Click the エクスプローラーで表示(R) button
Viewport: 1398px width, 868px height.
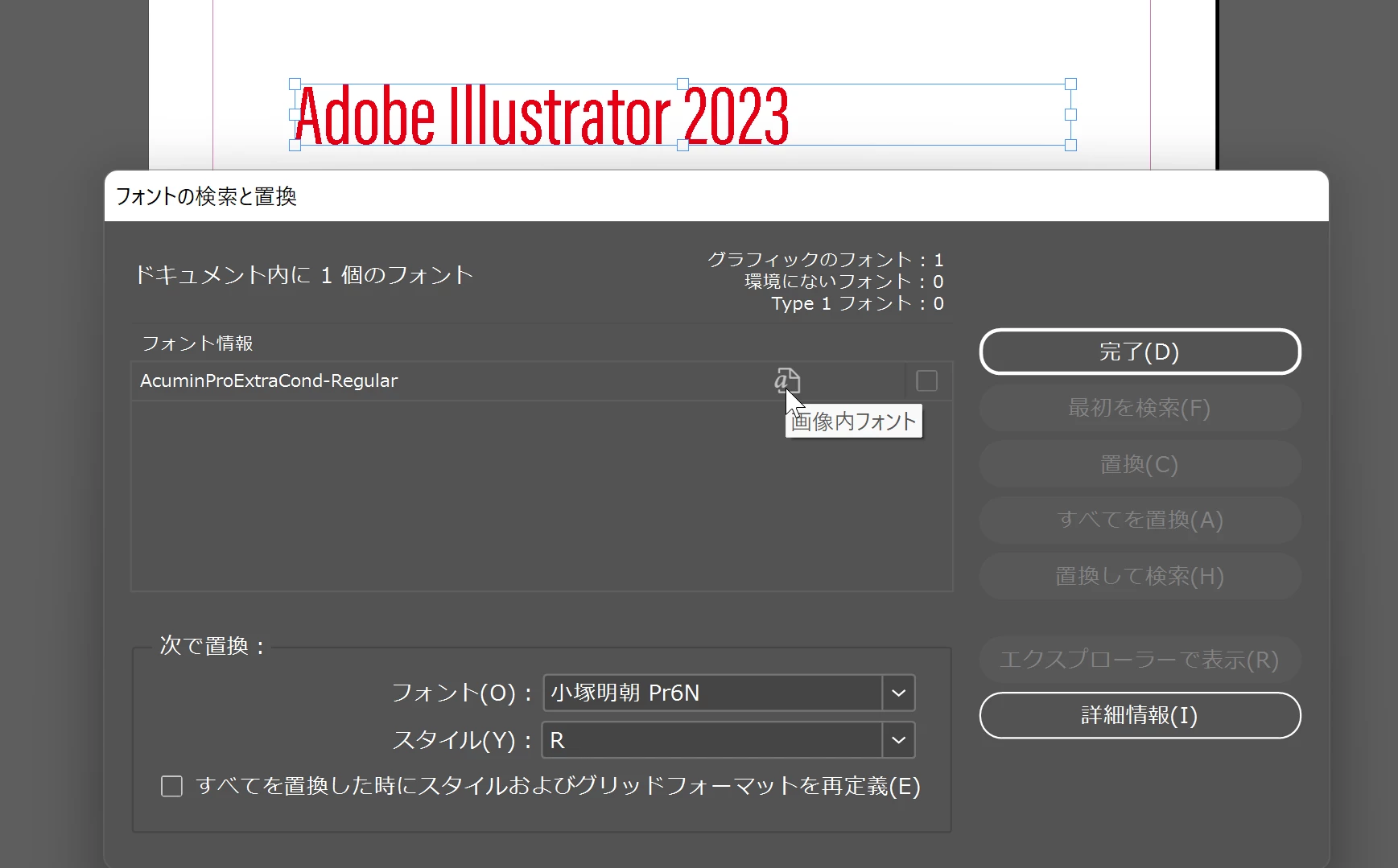tap(1140, 660)
